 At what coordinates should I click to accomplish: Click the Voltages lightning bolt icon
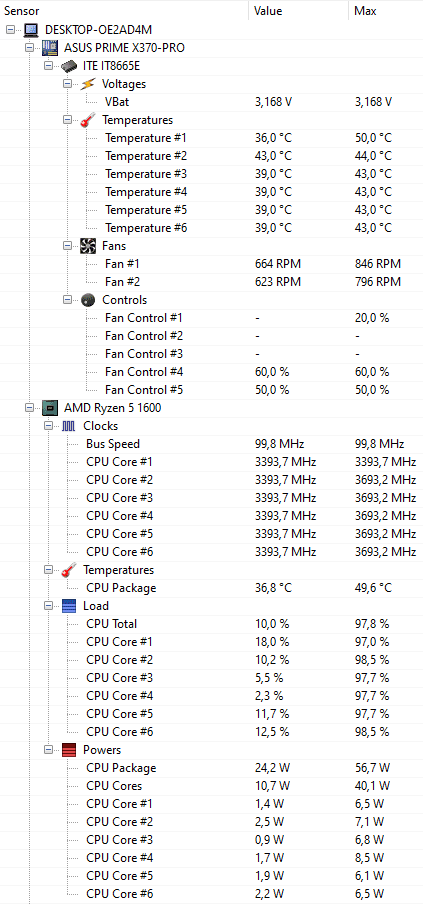click(x=88, y=84)
